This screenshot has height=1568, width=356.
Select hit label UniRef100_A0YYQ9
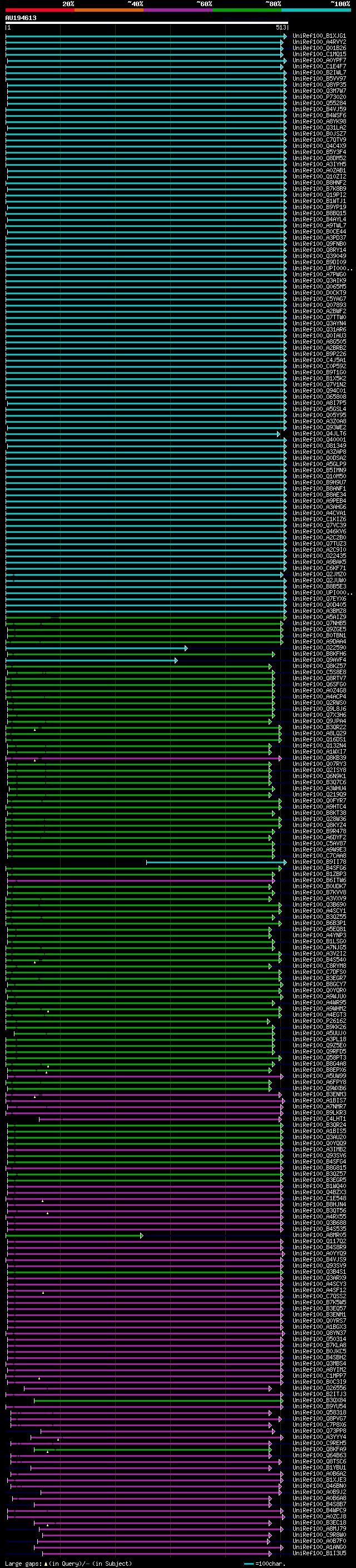pyautogui.click(x=319, y=1254)
